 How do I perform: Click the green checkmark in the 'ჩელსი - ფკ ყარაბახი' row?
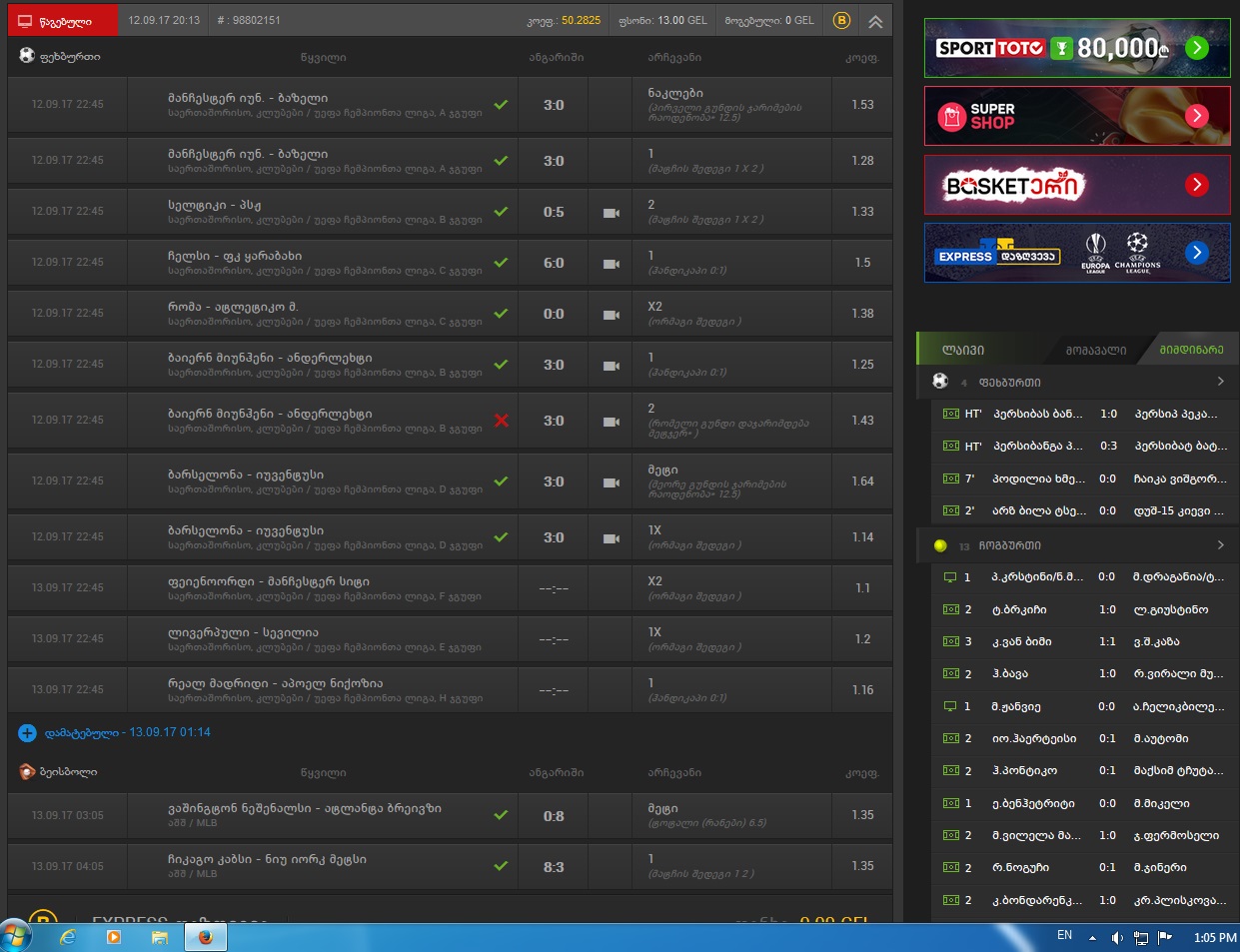tap(501, 263)
